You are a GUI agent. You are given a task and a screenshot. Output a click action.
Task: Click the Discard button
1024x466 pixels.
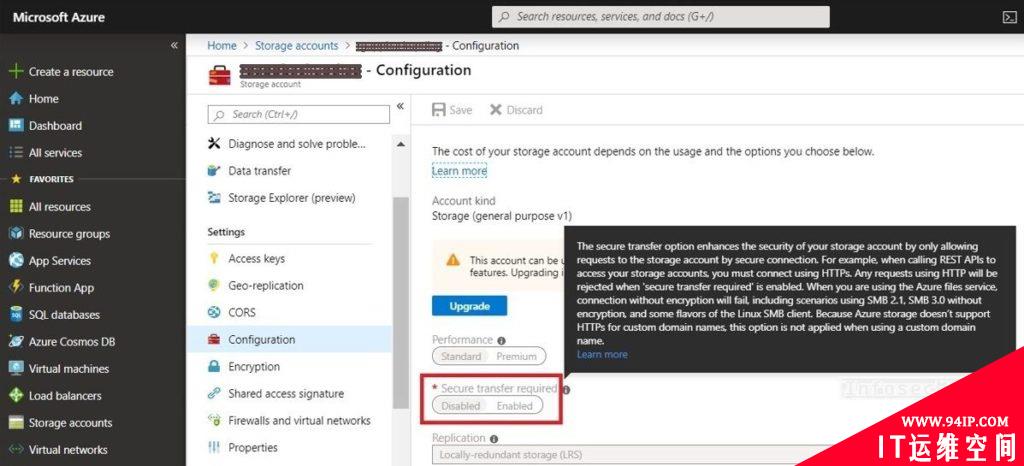pos(516,110)
